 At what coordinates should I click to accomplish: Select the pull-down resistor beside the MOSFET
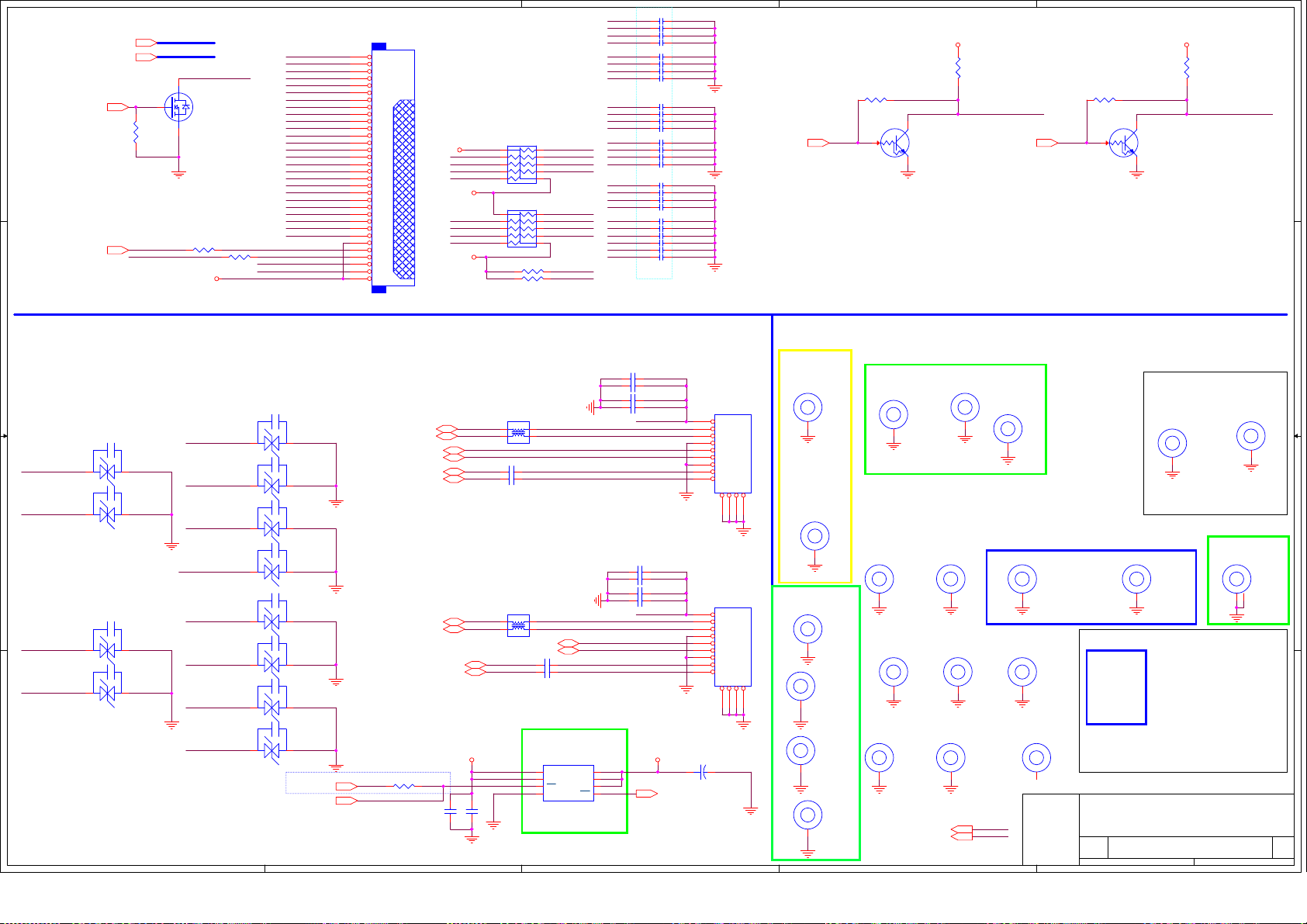[x=136, y=132]
